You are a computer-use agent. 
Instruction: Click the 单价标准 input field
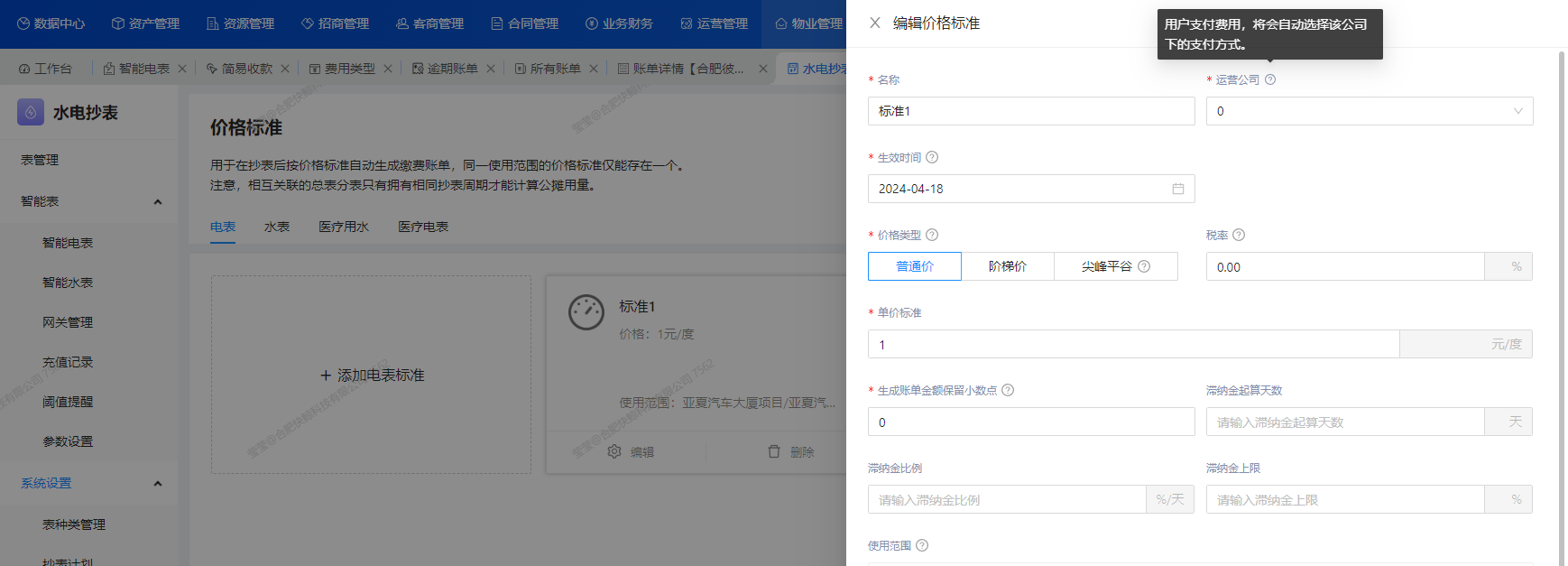coord(1134,344)
